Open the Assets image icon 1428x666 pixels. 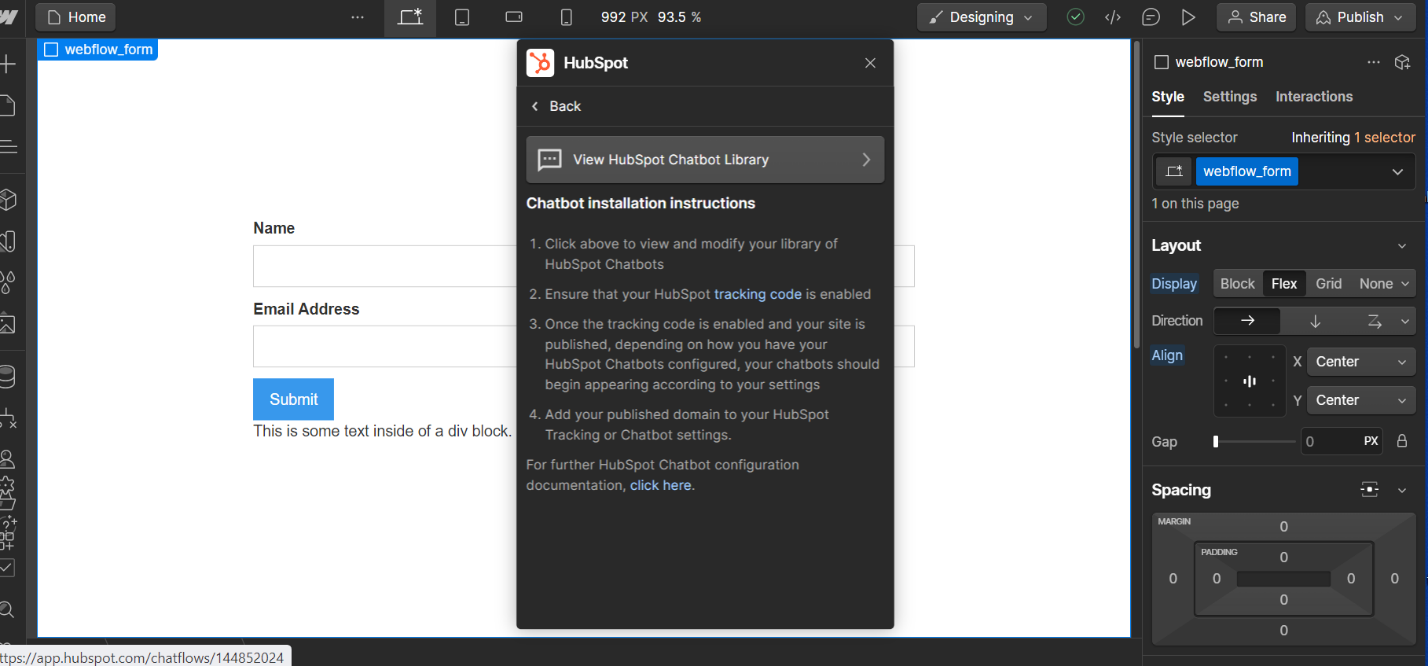tap(7, 323)
